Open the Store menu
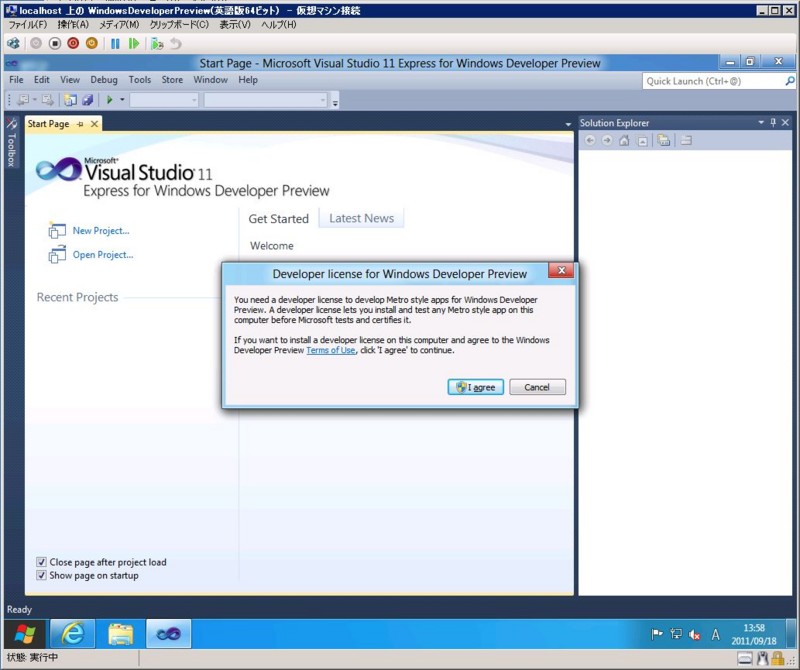 172,80
